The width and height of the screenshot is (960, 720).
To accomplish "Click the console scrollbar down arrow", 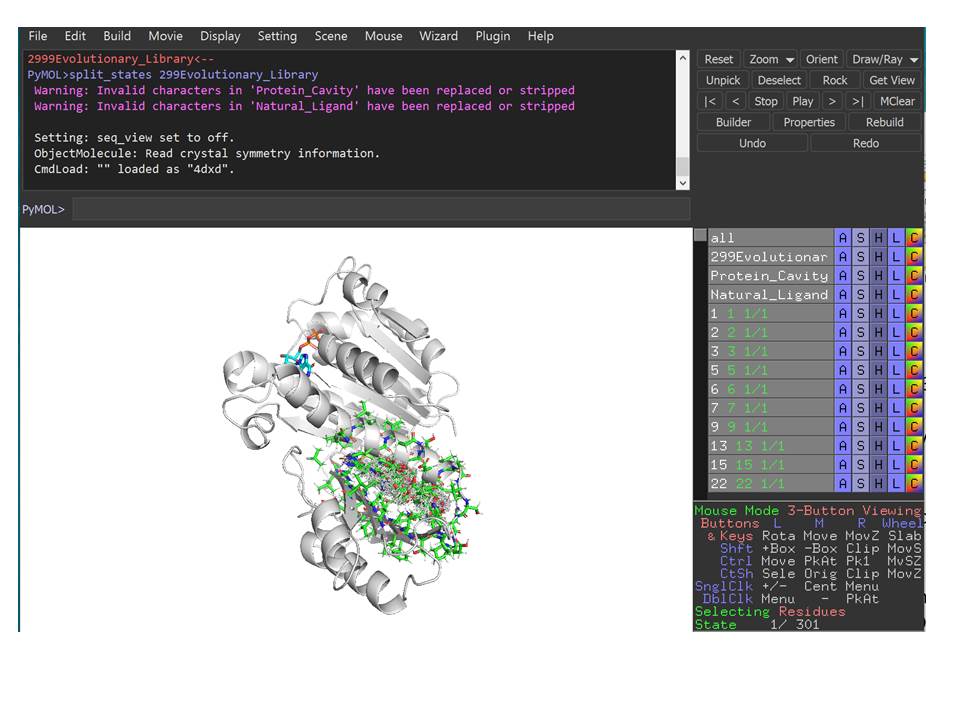I will [683, 183].
